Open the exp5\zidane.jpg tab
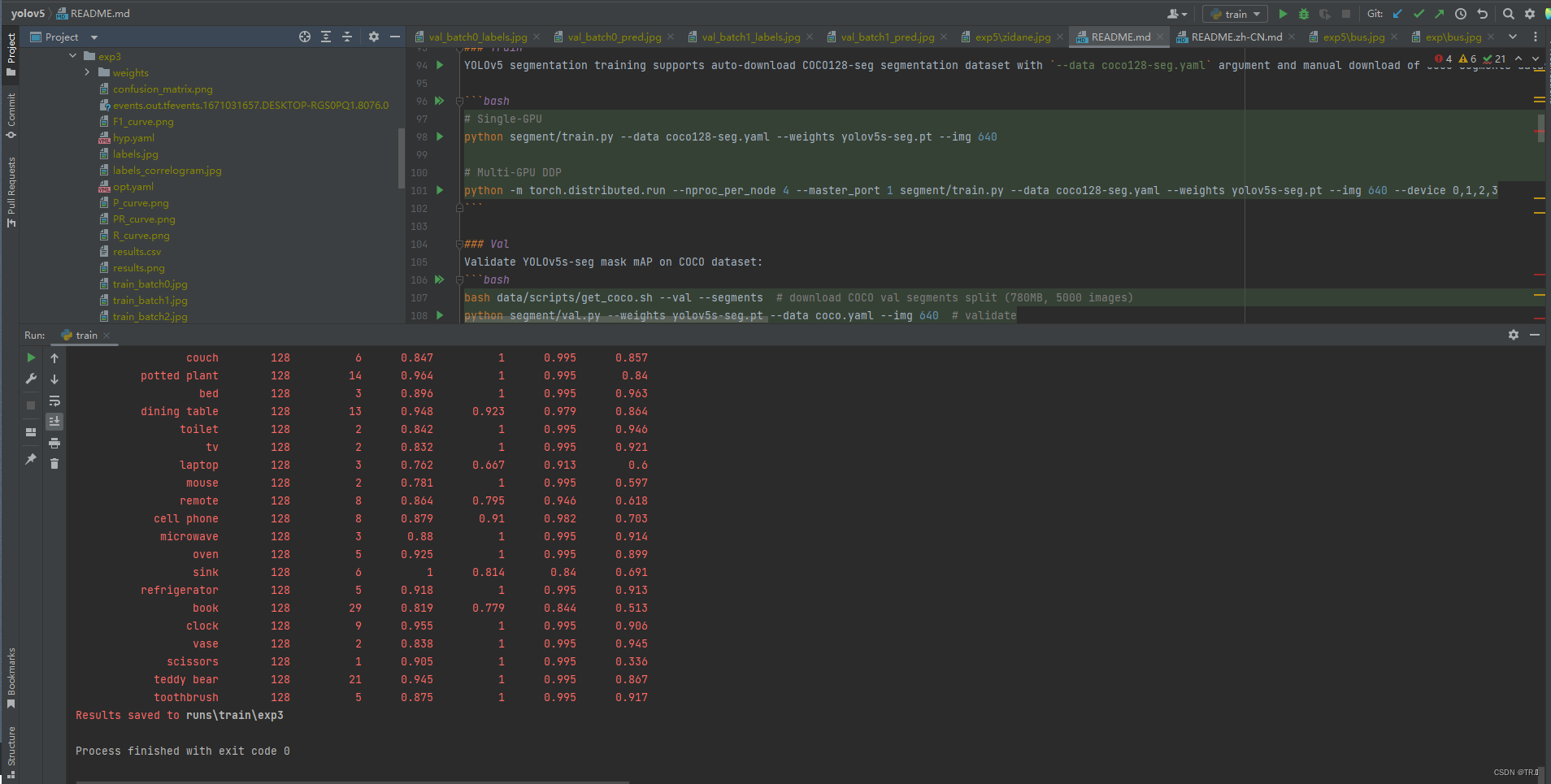This screenshot has width=1551, height=784. tap(1012, 37)
